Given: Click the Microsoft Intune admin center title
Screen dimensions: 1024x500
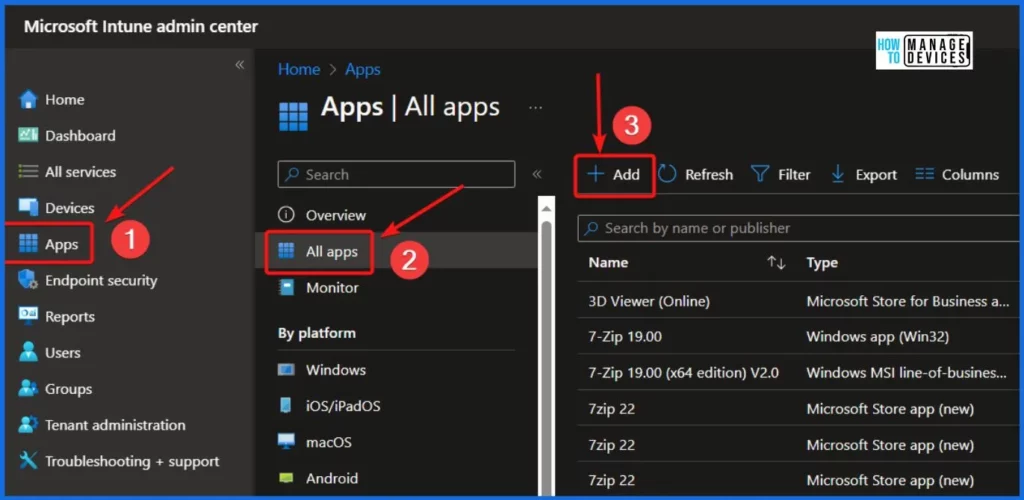Looking at the screenshot, I should (140, 27).
